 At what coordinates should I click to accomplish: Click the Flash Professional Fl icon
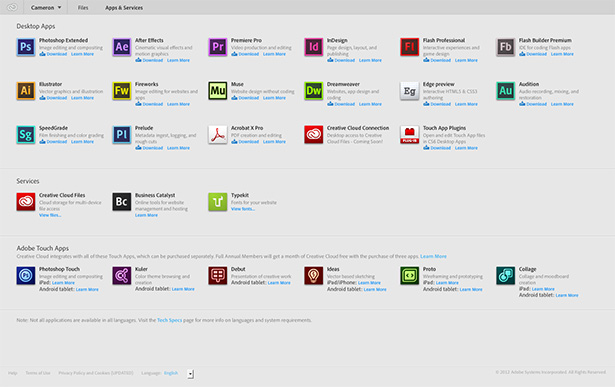pyautogui.click(x=409, y=47)
